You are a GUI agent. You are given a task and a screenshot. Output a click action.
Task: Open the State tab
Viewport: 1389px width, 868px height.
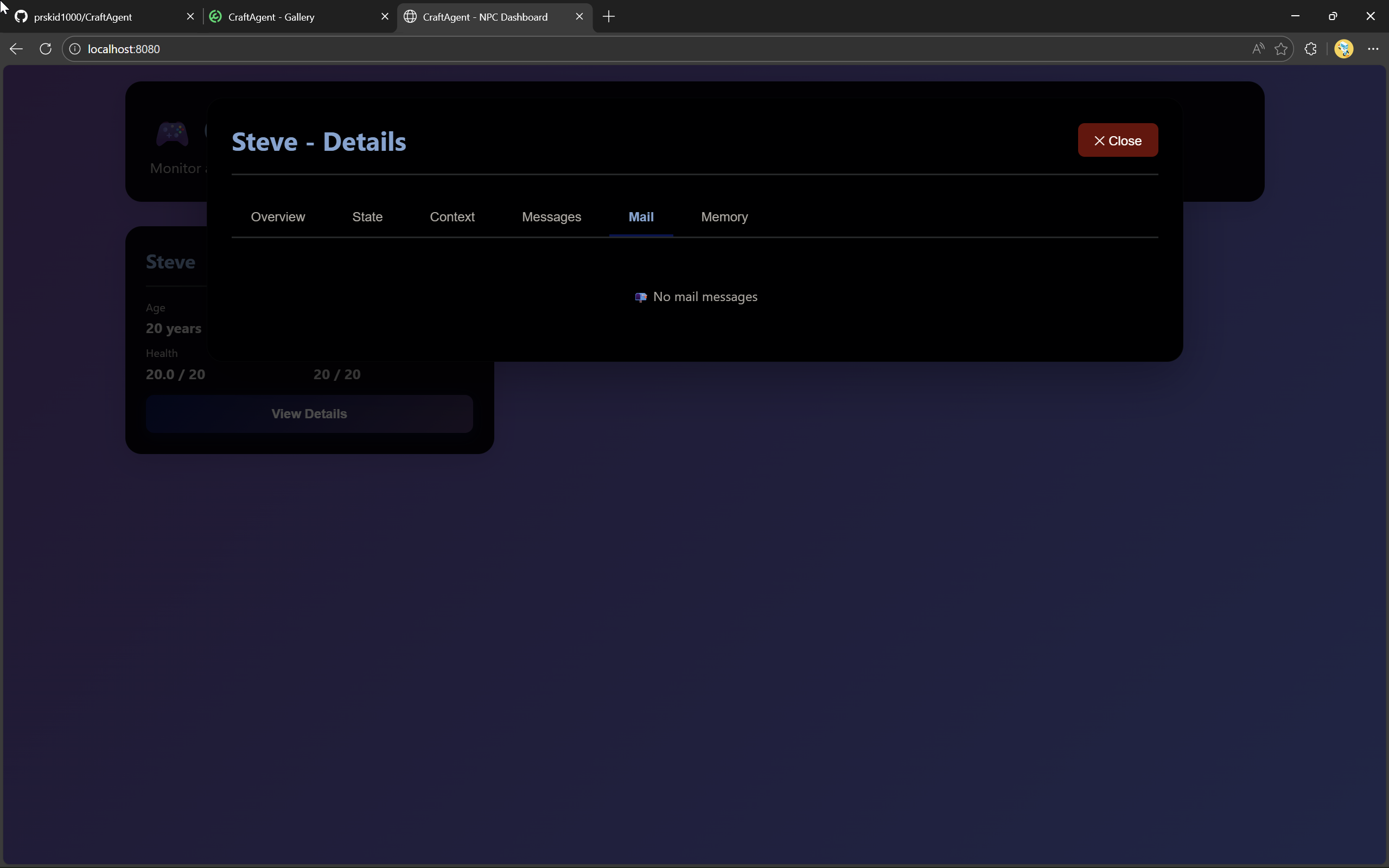pos(367,217)
